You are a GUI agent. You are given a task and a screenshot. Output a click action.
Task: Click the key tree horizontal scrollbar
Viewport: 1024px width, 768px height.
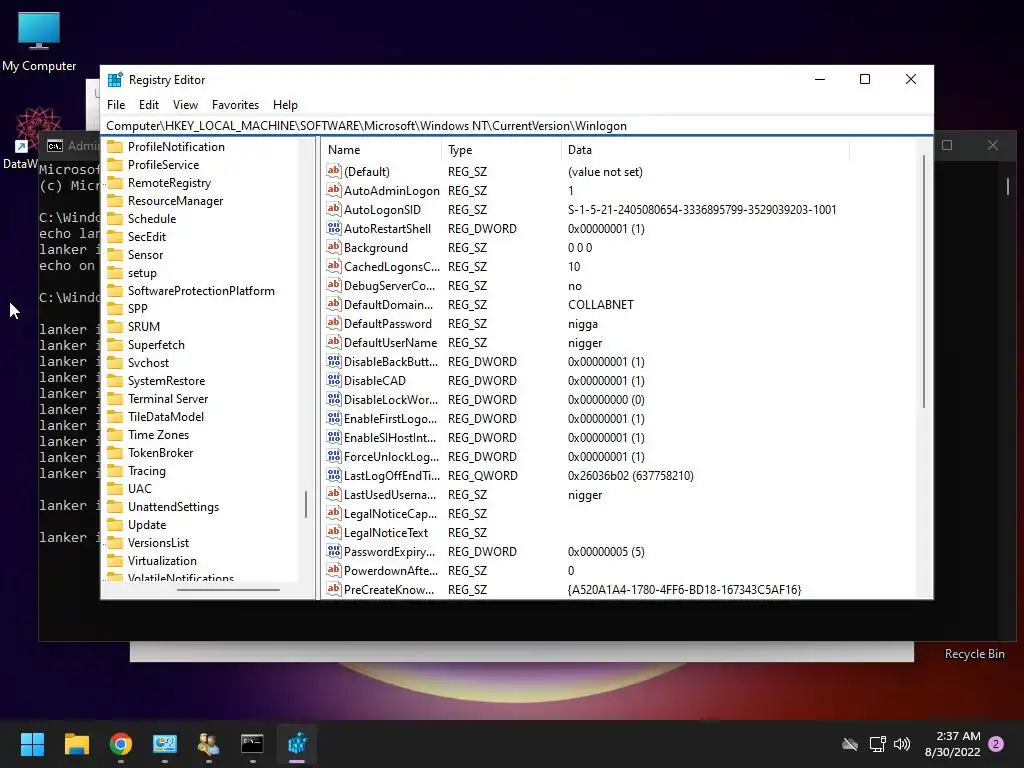228,590
